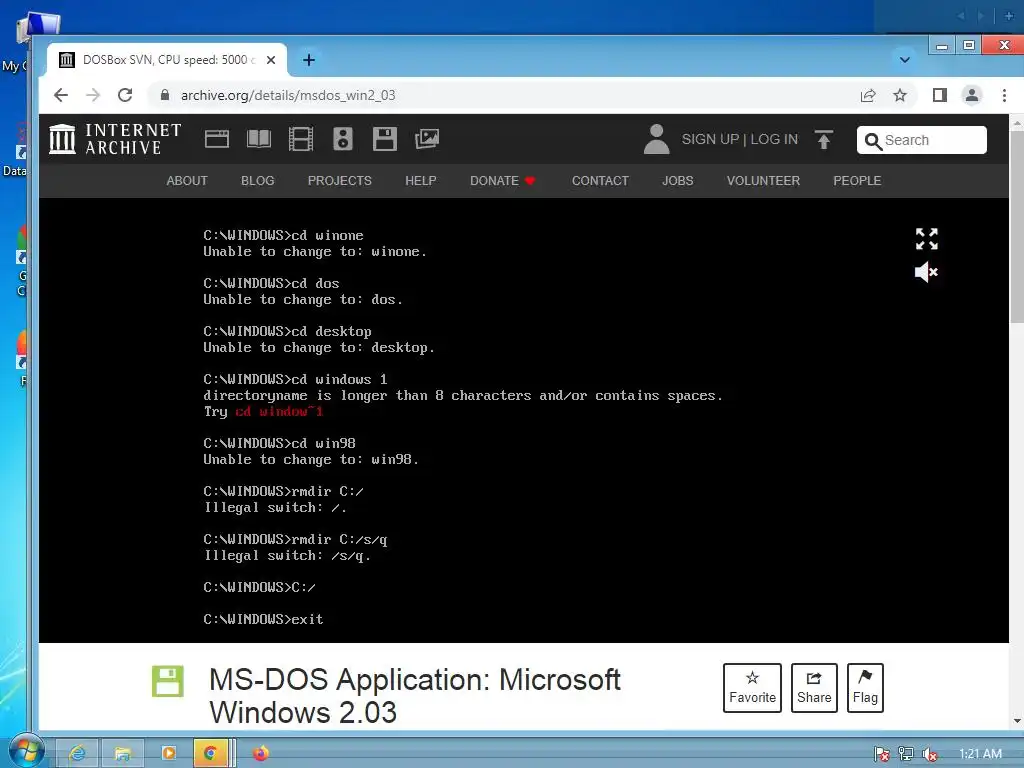Image resolution: width=1024 pixels, height=768 pixels.
Task: Reload the archive.org page
Action: coord(125,95)
